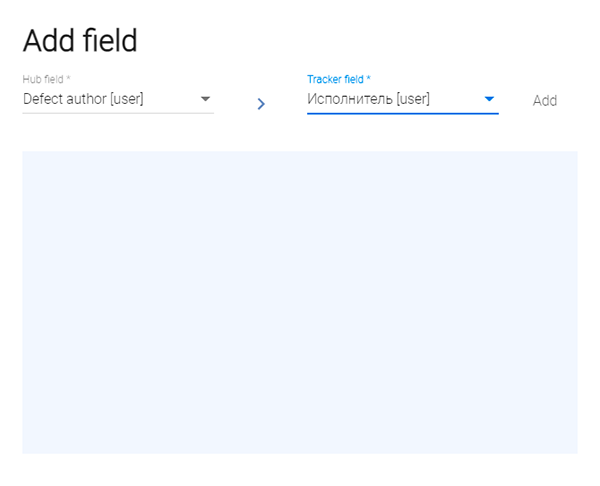Screen dimensions: 600x486
Task: Select the blue caret beside Исполнитель
Action: click(x=489, y=99)
